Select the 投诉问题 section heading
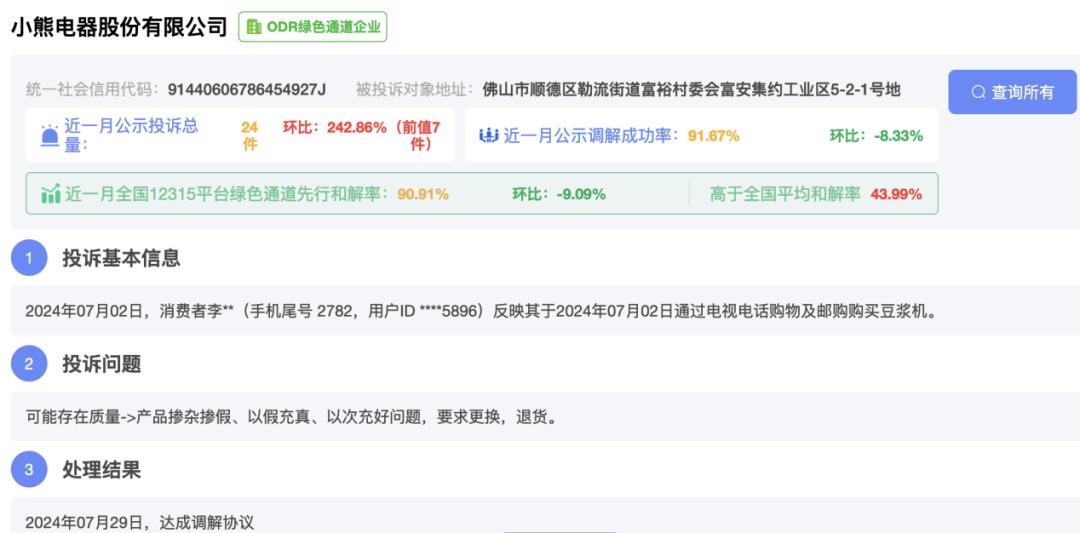 (101, 364)
